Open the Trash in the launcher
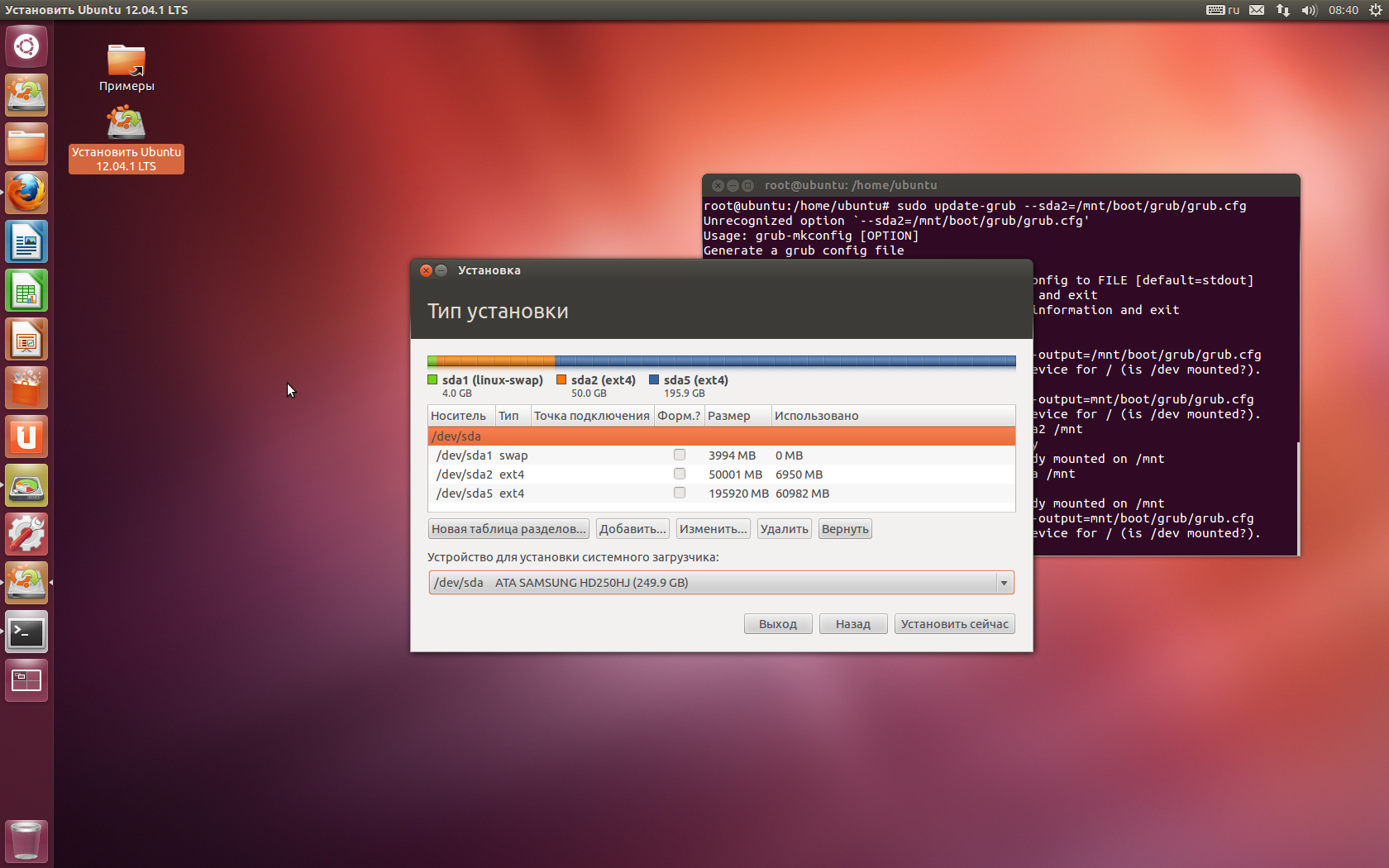The width and height of the screenshot is (1389, 868). point(26,841)
